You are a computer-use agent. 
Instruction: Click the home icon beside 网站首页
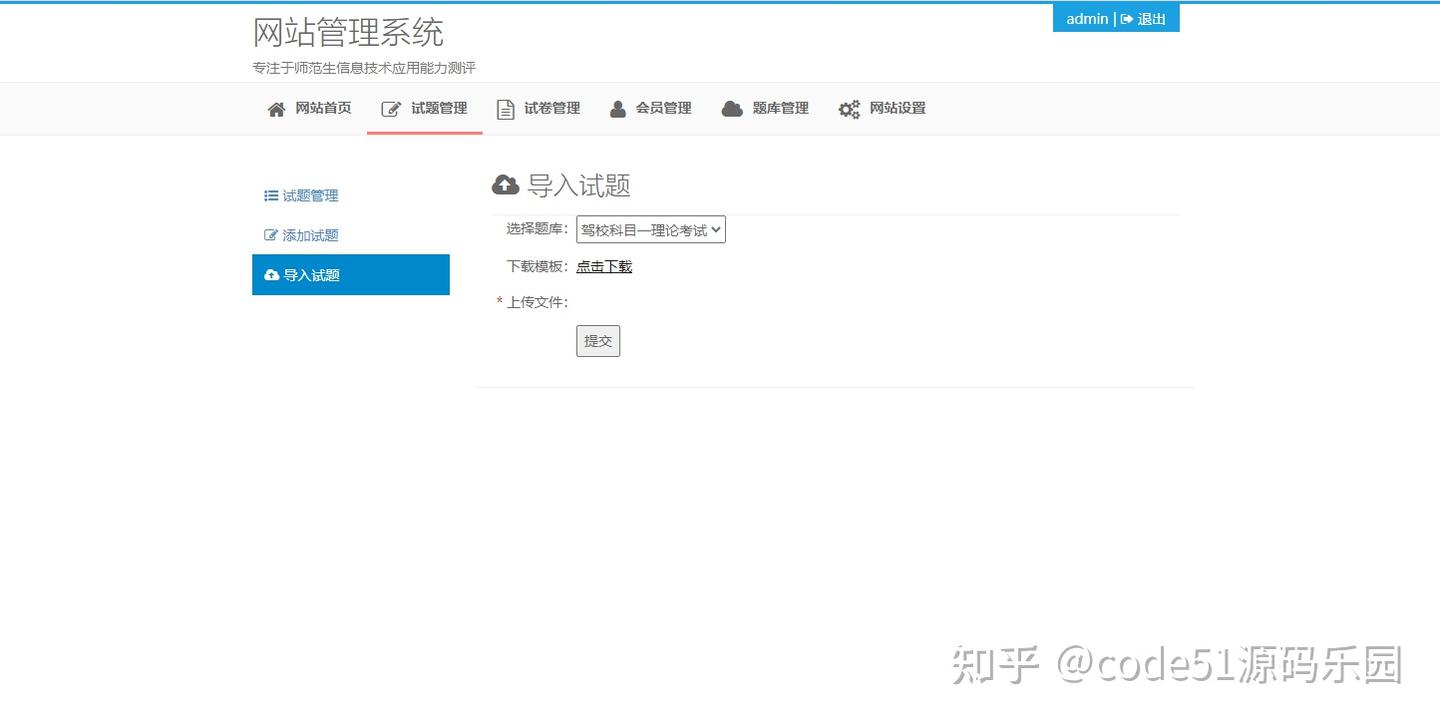pyautogui.click(x=276, y=108)
